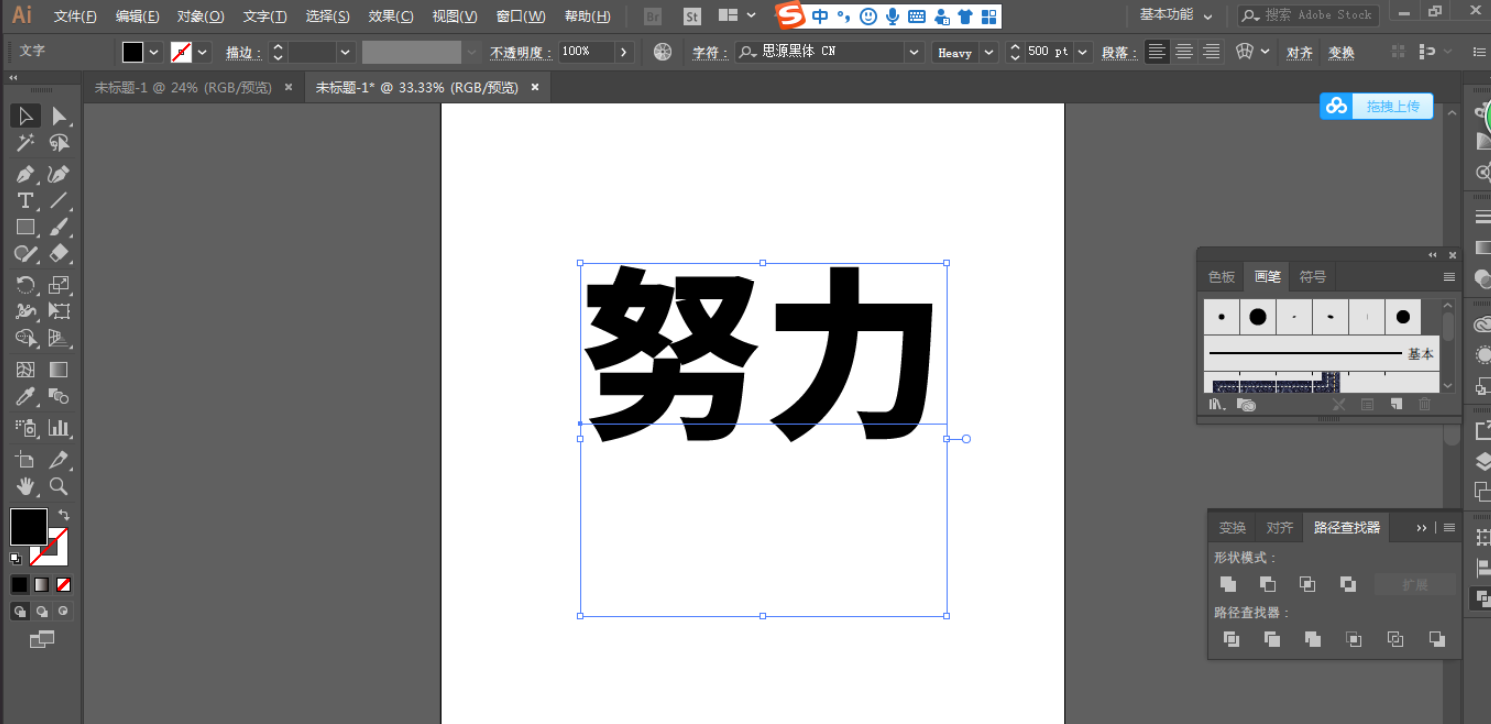Enable Draw Behind mode
1491x724 pixels.
point(42,611)
